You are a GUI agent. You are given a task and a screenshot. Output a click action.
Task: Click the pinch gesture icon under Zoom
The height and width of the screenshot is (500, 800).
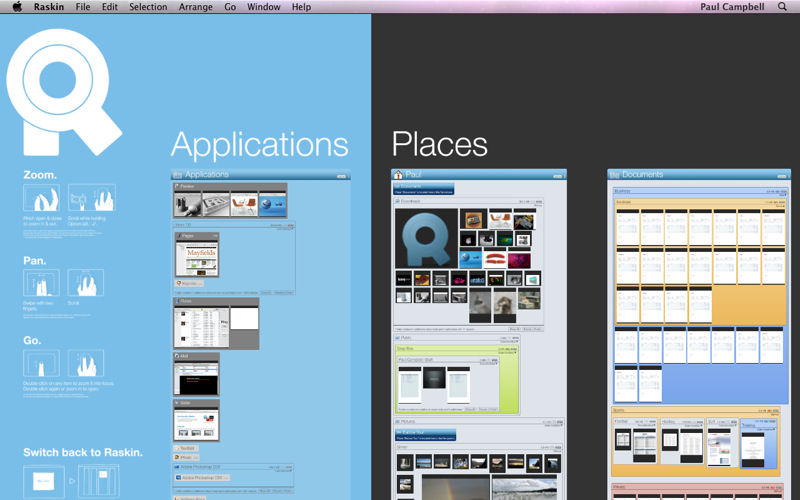(41, 197)
